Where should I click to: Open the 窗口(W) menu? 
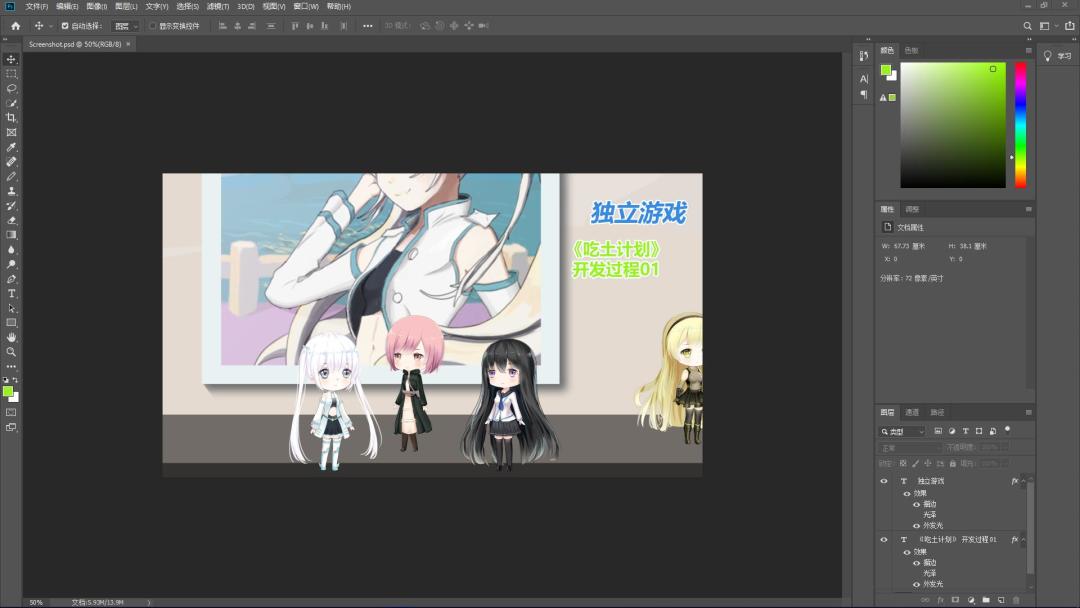pyautogui.click(x=306, y=6)
